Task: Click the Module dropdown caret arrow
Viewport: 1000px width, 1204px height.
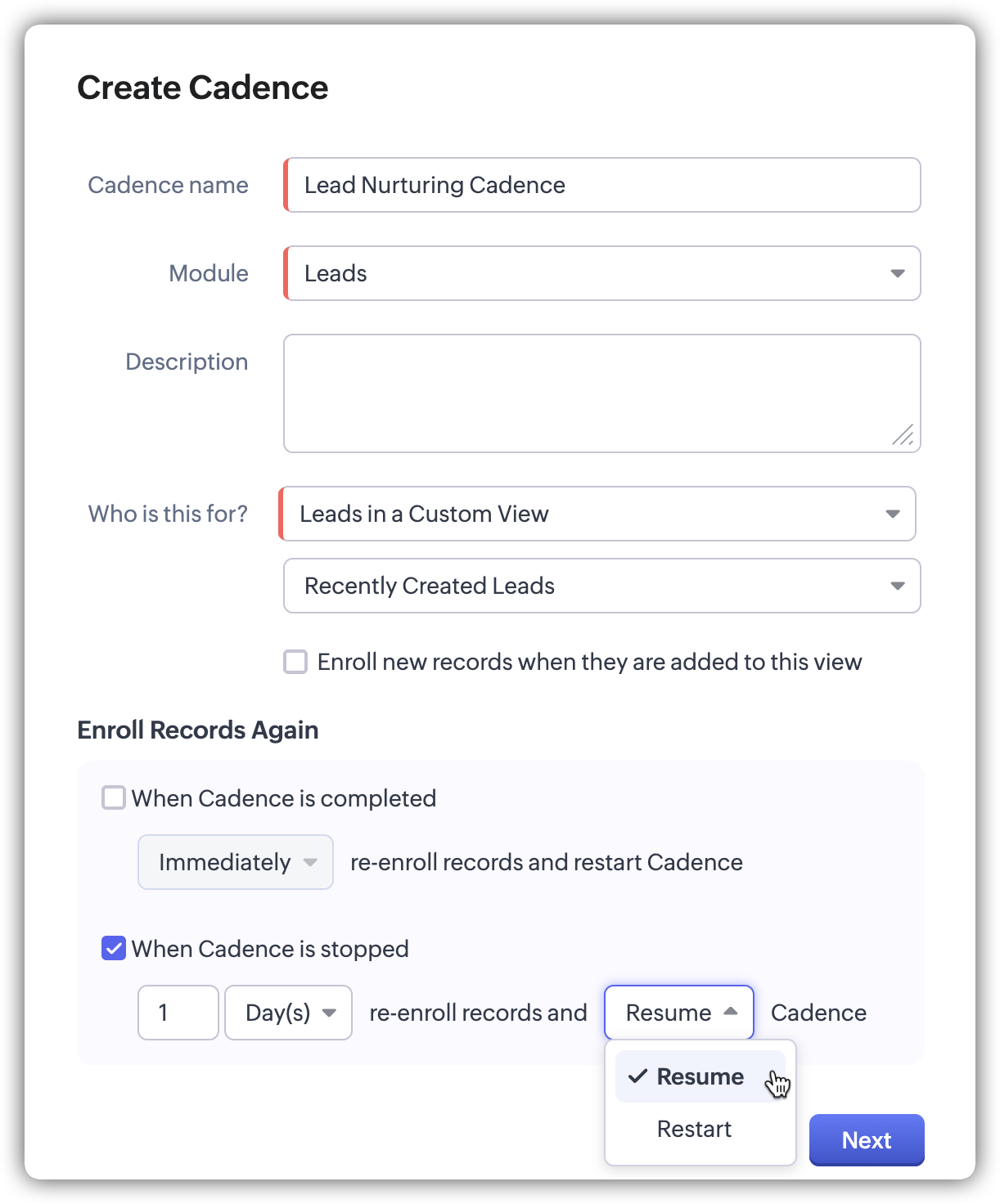Action: coord(898,273)
